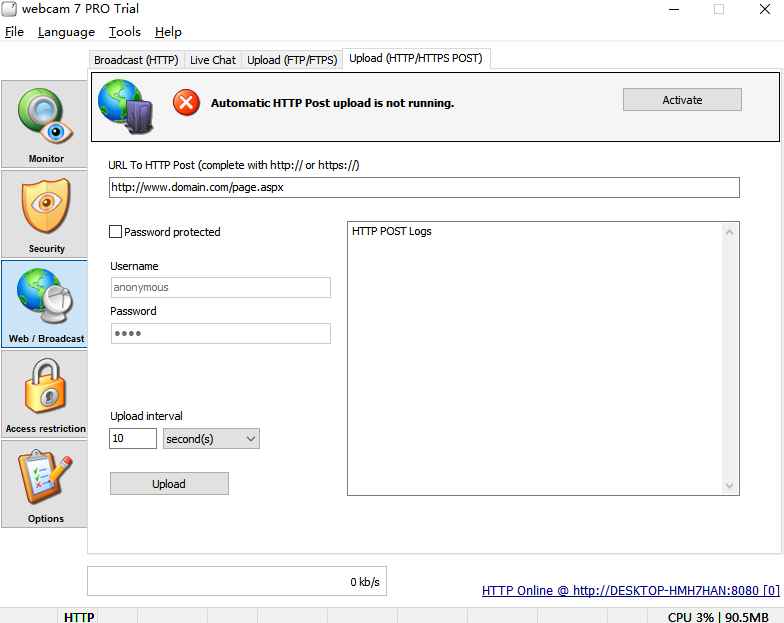The height and width of the screenshot is (623, 784).
Task: Open the Language menu
Action: pyautogui.click(x=66, y=32)
